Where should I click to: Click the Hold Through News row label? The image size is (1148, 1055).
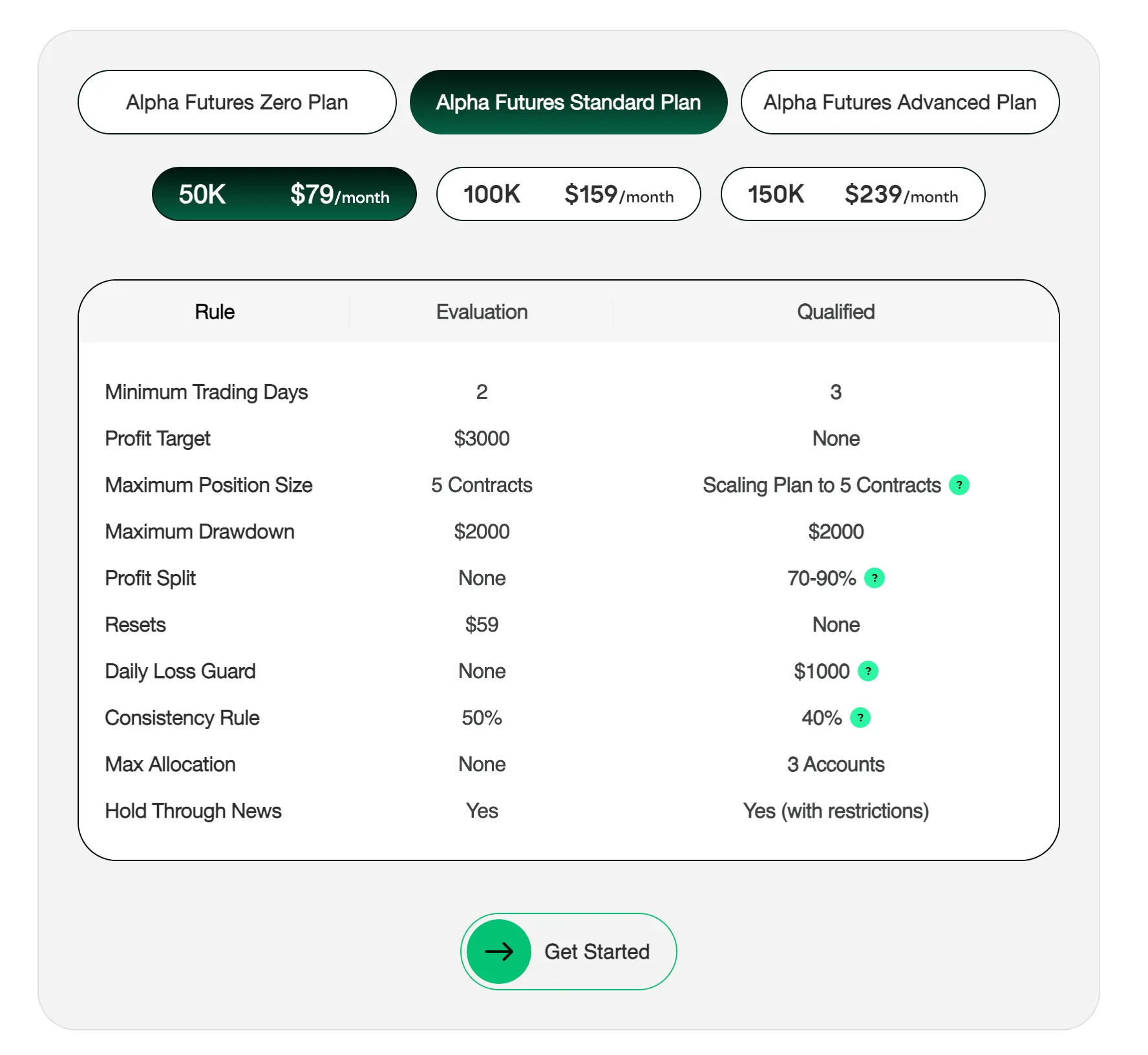click(193, 811)
